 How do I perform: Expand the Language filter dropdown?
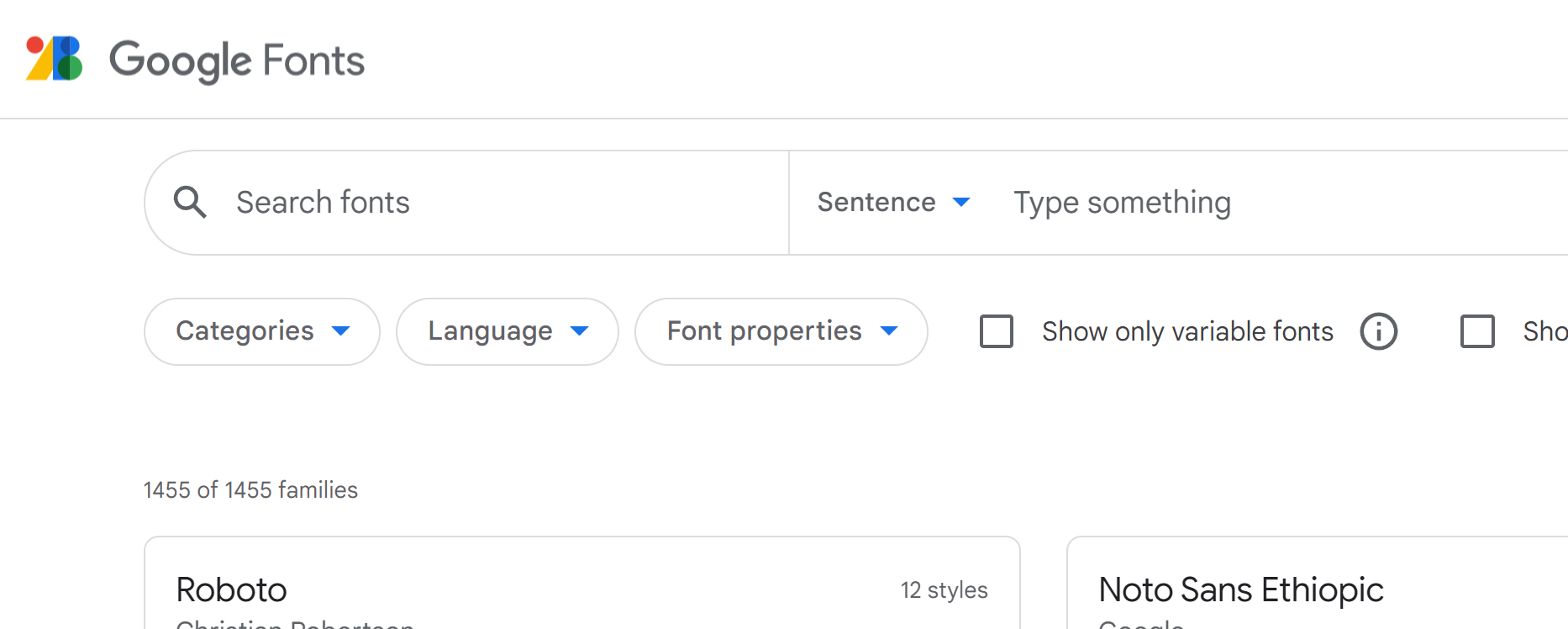tap(507, 331)
